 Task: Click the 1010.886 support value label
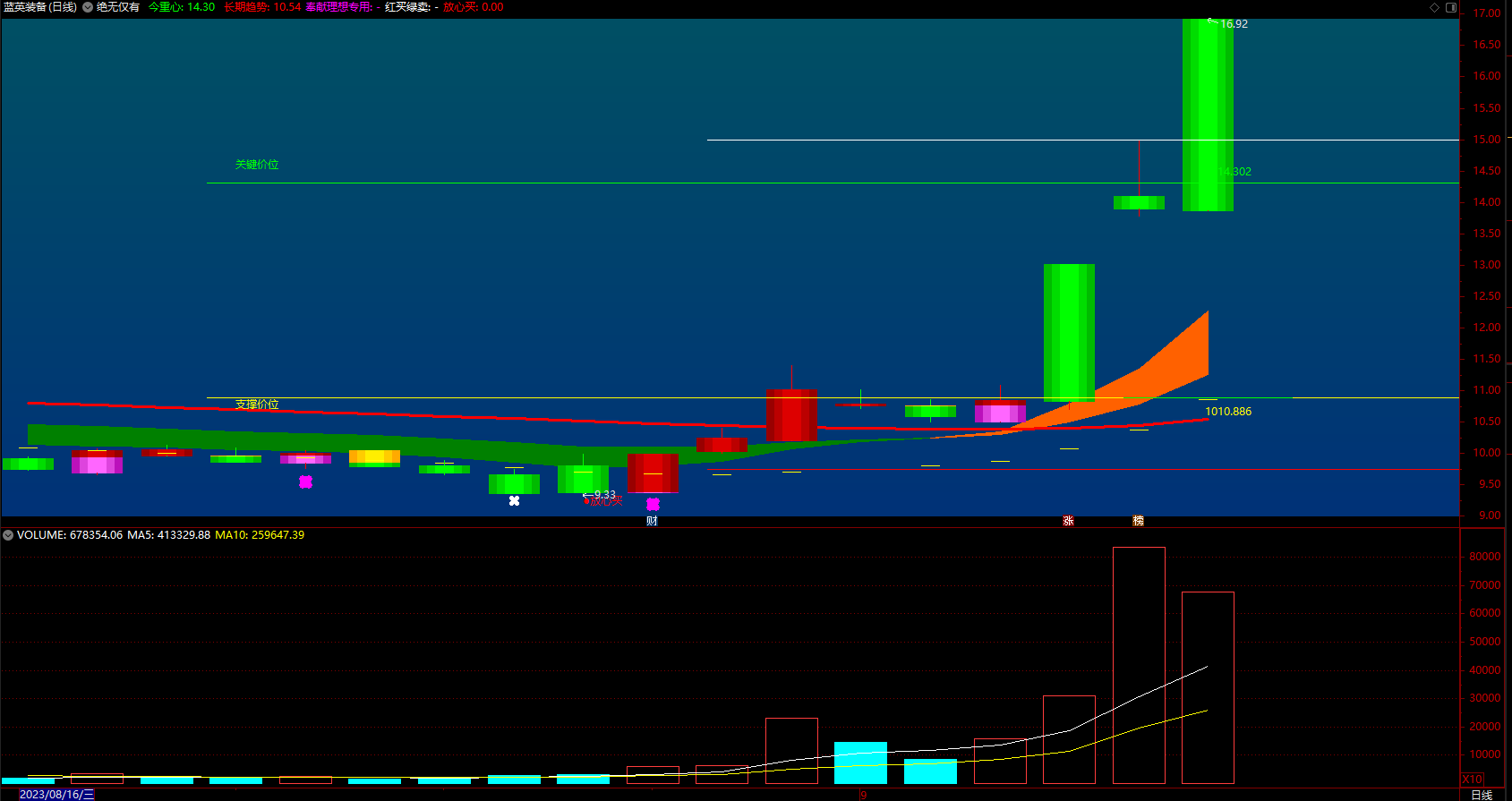(x=1228, y=412)
